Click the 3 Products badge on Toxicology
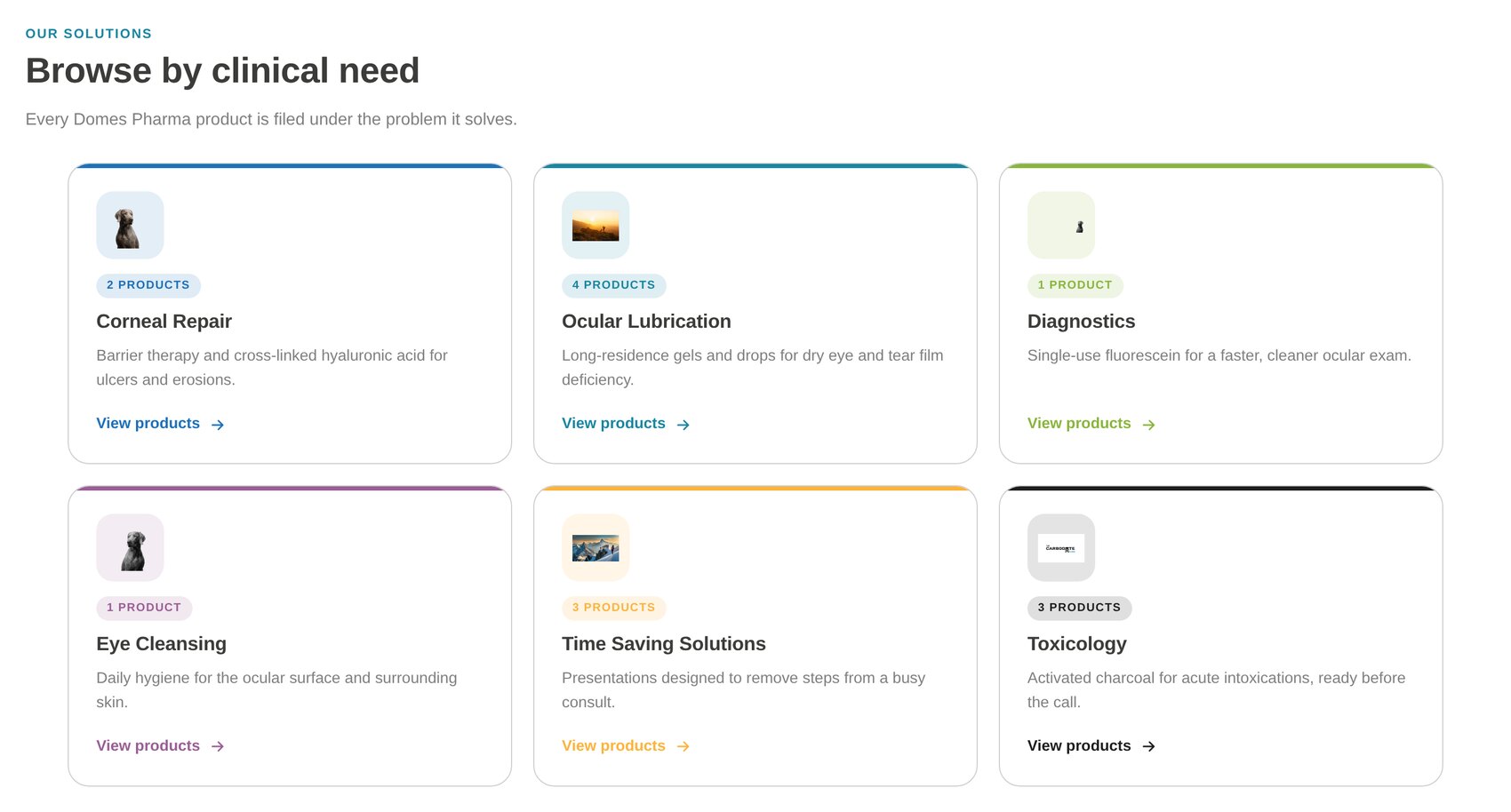The image size is (1511, 812). click(x=1080, y=608)
